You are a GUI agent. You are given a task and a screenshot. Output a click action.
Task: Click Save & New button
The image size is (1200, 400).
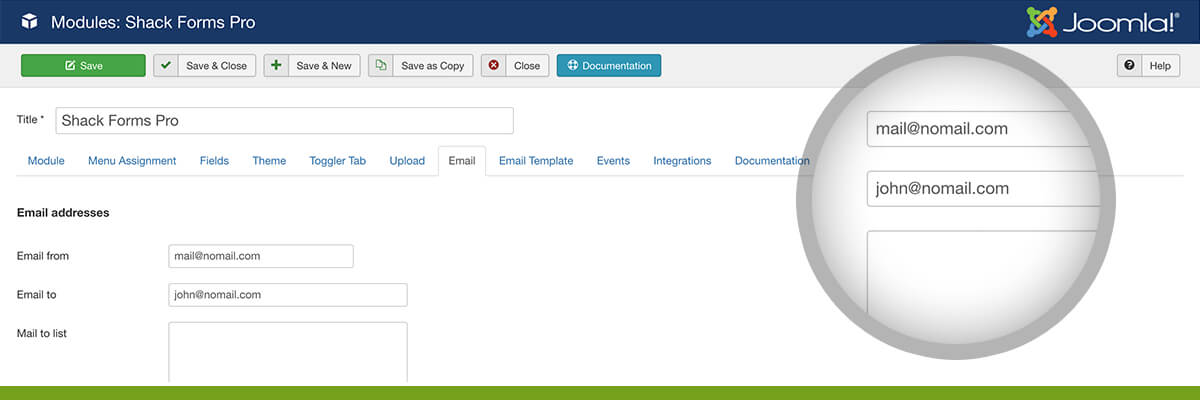312,66
